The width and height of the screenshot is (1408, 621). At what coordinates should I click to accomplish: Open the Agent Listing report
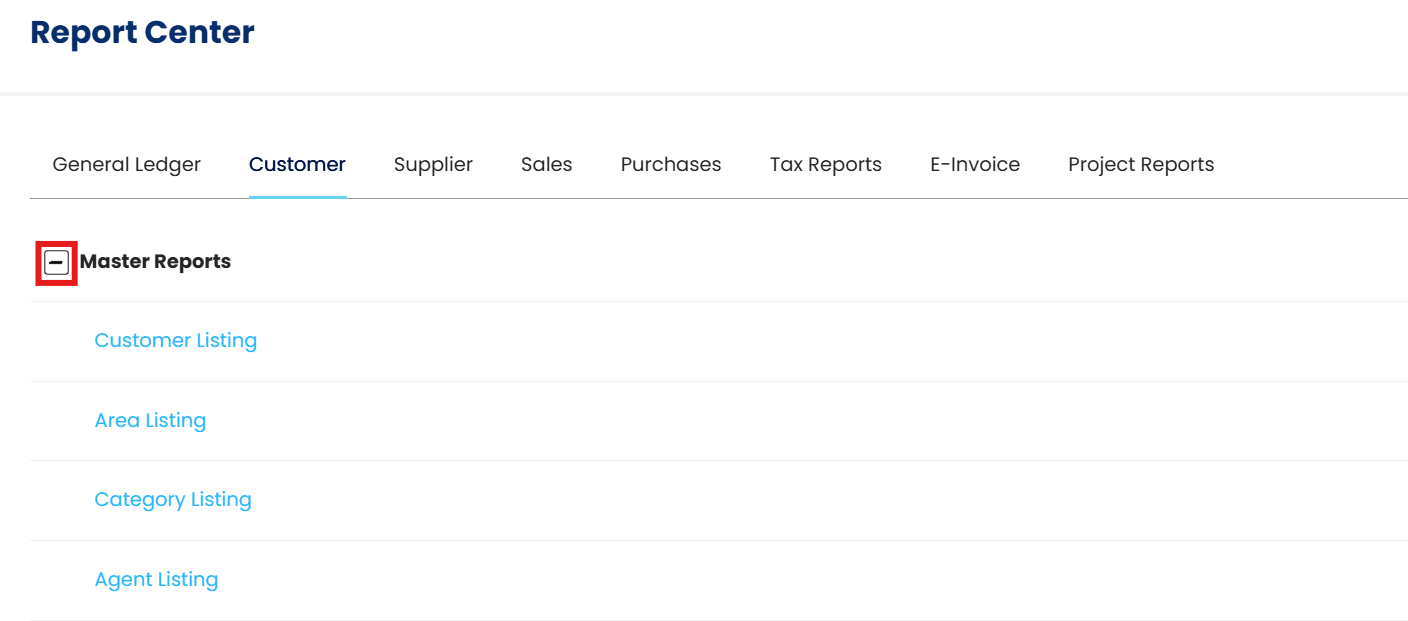click(156, 580)
